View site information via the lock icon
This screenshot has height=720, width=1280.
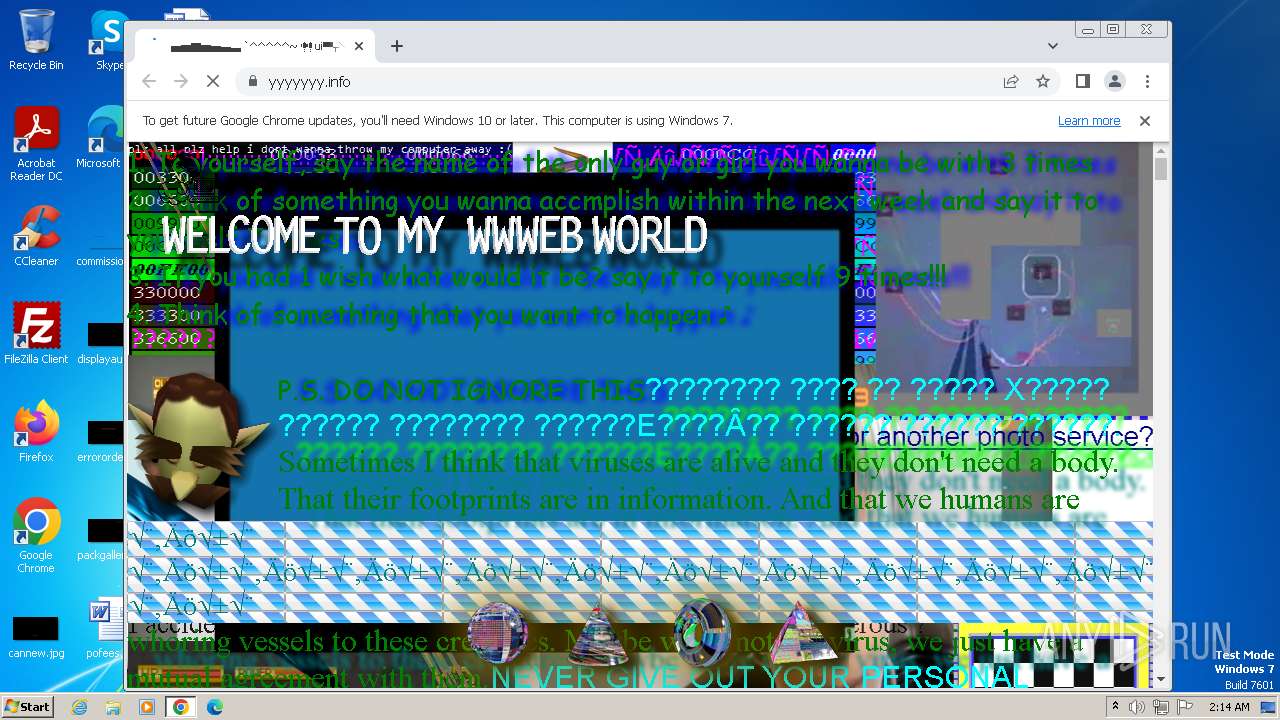pyautogui.click(x=252, y=81)
